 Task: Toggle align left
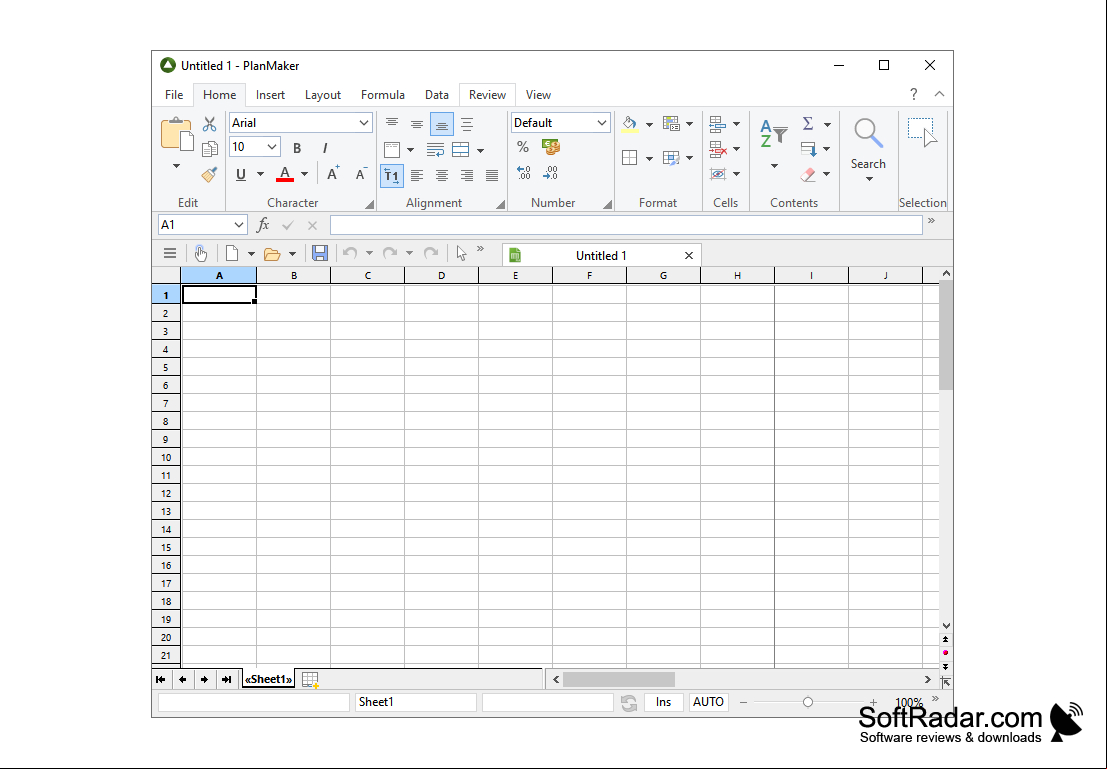point(417,175)
